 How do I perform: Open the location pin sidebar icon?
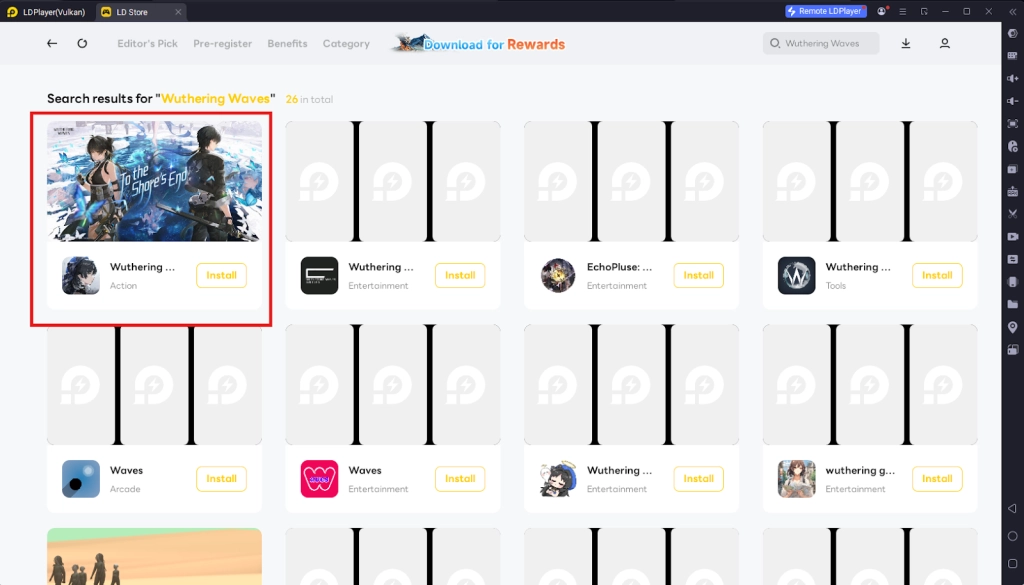tap(1013, 326)
